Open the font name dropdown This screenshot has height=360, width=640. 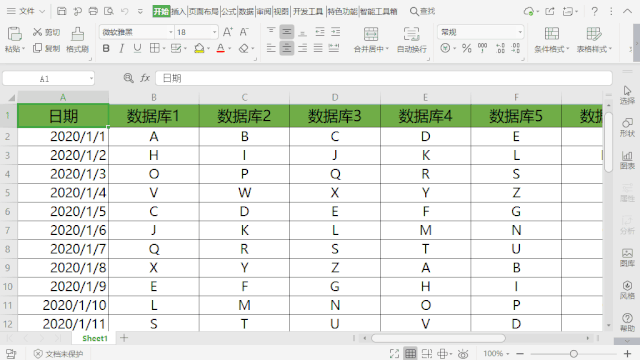(171, 32)
